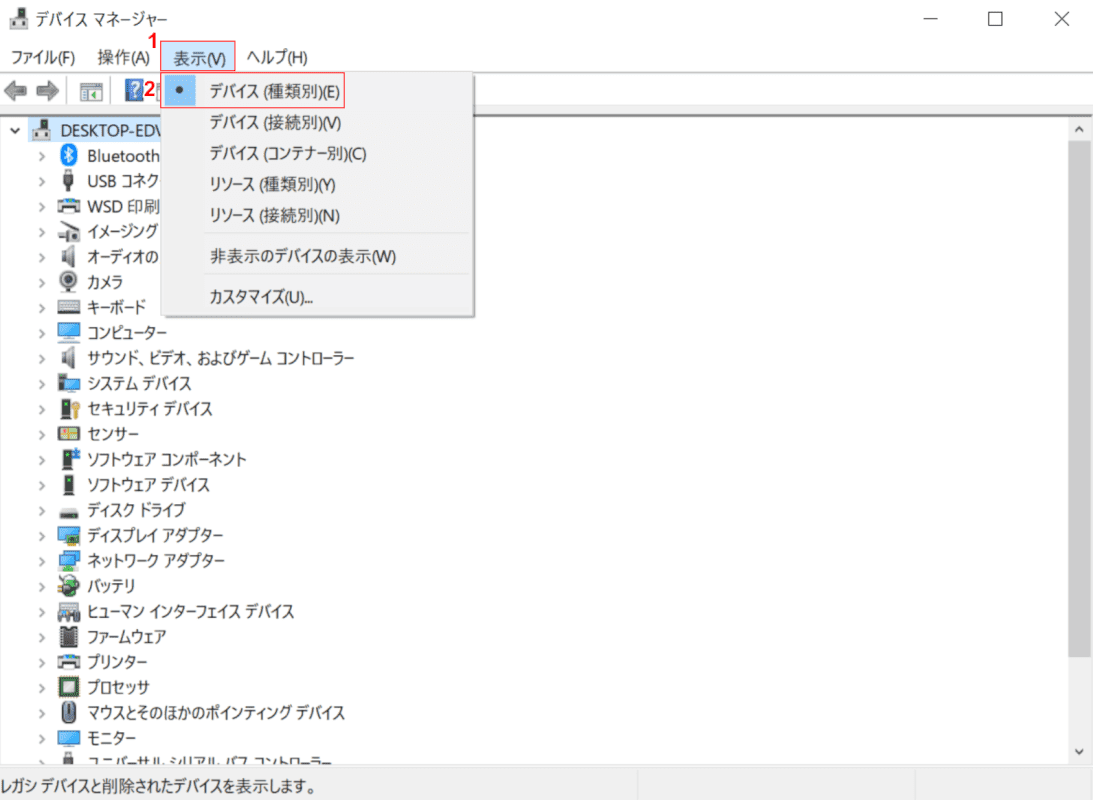
Task: Click the セキュリティ デバイス key icon
Action: pyautogui.click(x=70, y=408)
